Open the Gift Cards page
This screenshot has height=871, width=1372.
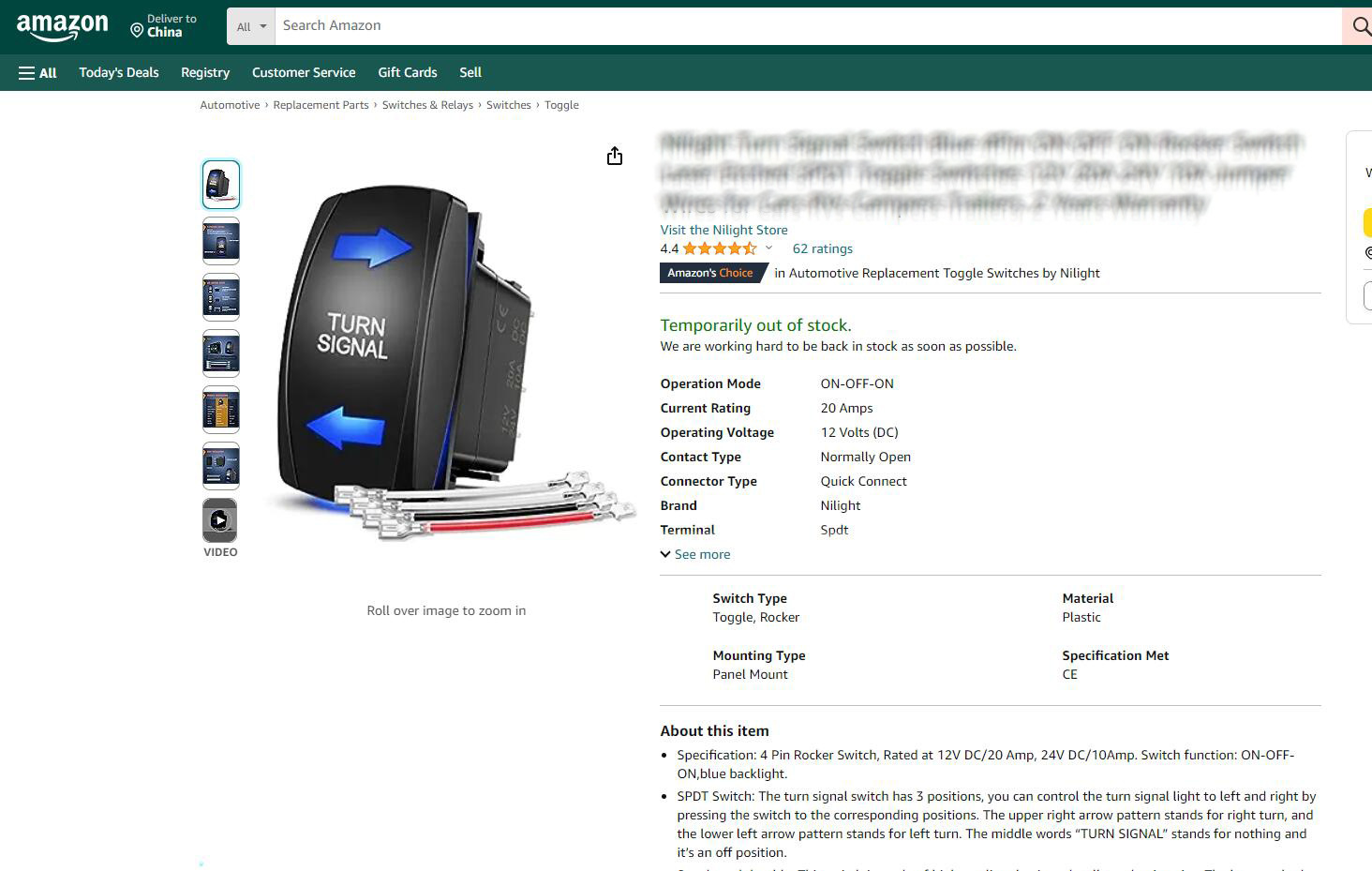[x=407, y=72]
